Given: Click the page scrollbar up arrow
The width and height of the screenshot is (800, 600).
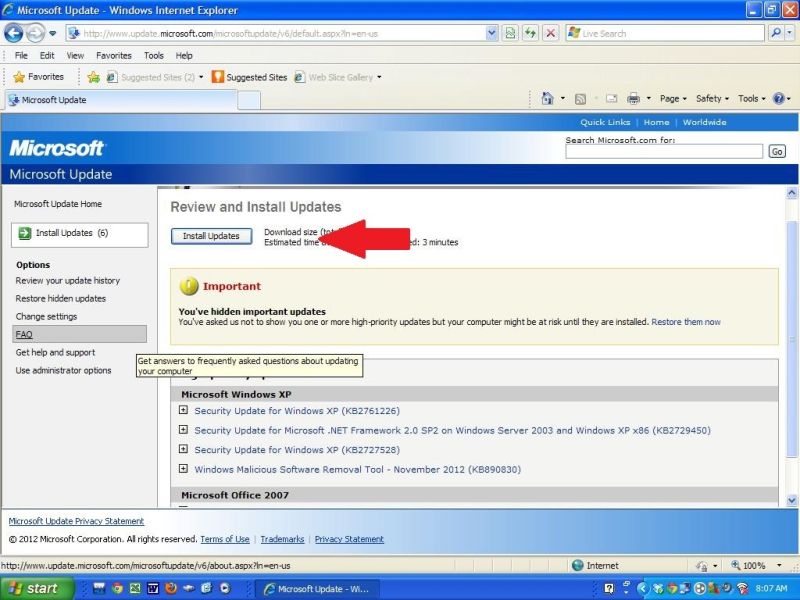Looking at the screenshot, I should [x=792, y=193].
